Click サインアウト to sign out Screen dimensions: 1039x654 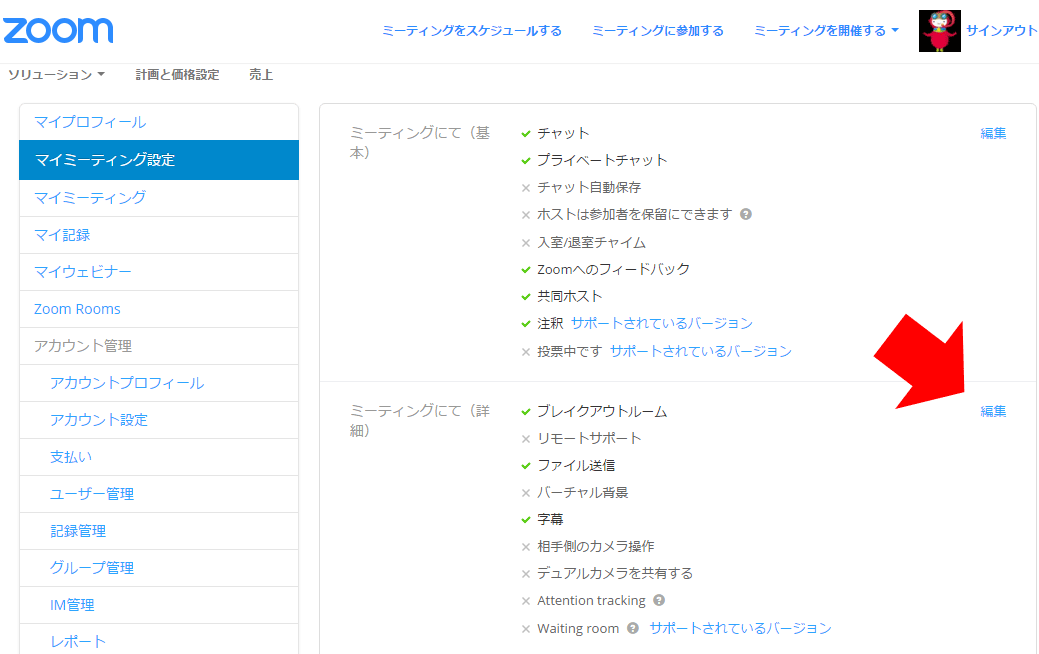pyautogui.click(x=1001, y=31)
